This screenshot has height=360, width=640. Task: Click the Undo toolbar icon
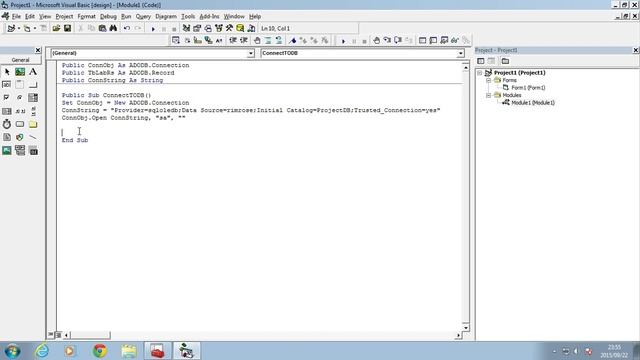[127, 28]
